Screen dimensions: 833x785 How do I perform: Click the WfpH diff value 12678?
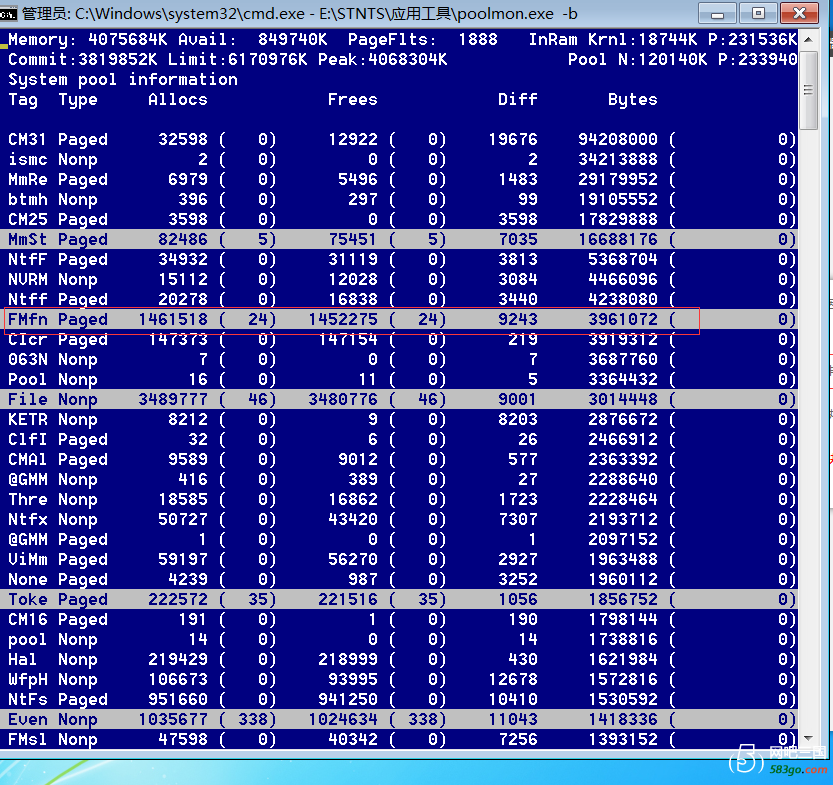pyautogui.click(x=513, y=680)
